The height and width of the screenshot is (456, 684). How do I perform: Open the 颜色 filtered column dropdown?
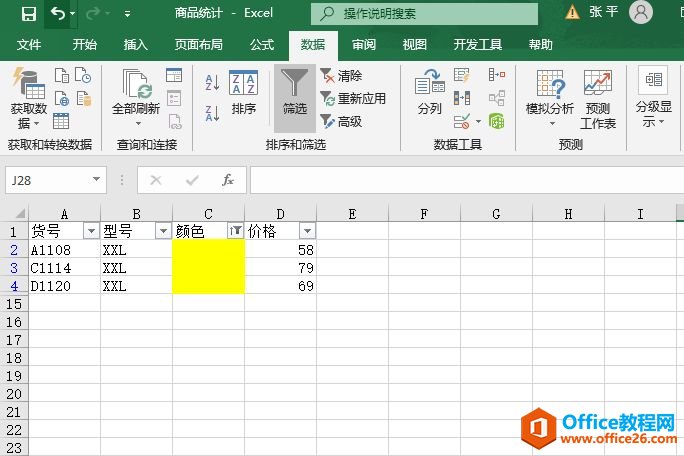(x=236, y=231)
